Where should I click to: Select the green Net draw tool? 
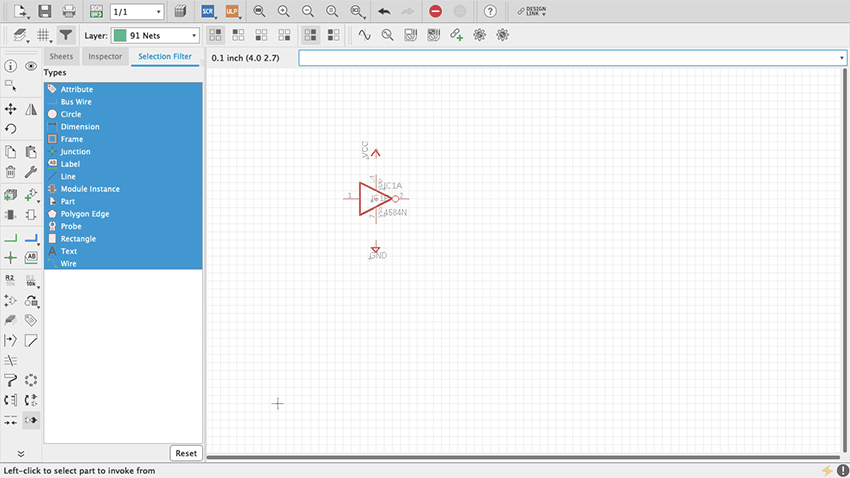pos(10,238)
